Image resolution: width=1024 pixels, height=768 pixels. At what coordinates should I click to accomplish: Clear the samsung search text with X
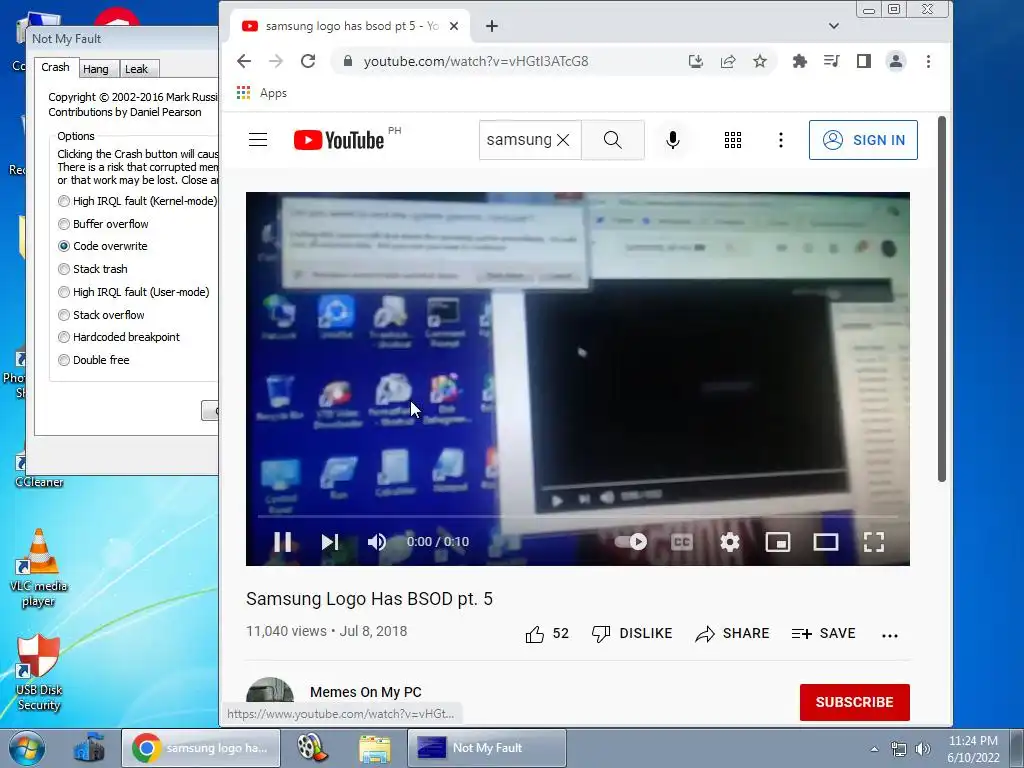(563, 140)
